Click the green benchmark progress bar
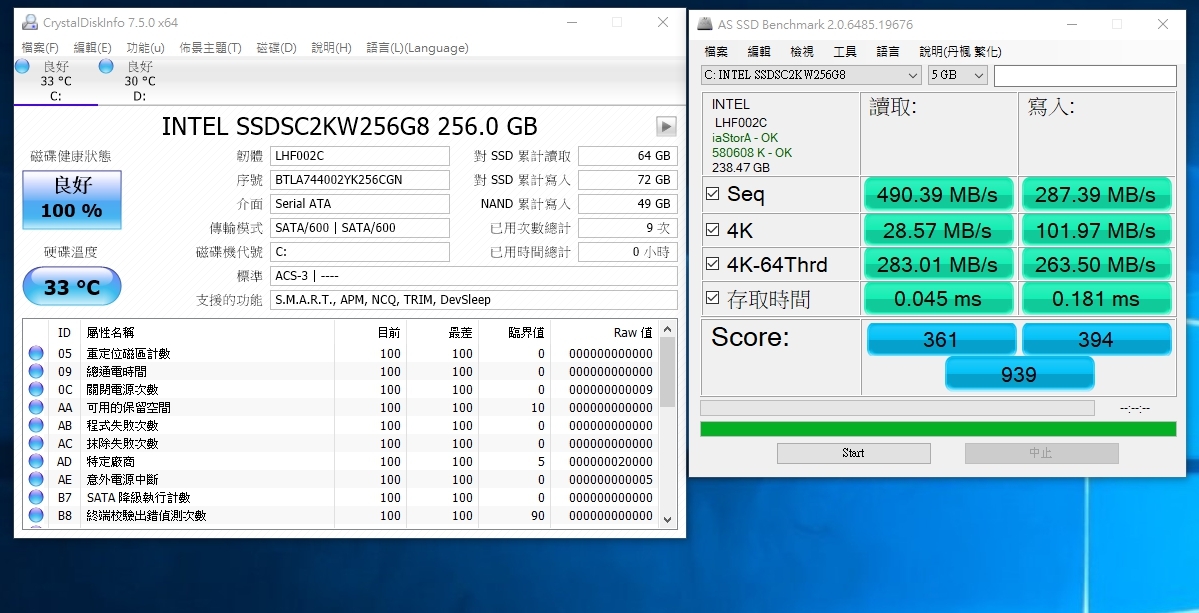Image resolution: width=1199 pixels, height=613 pixels. (x=938, y=429)
